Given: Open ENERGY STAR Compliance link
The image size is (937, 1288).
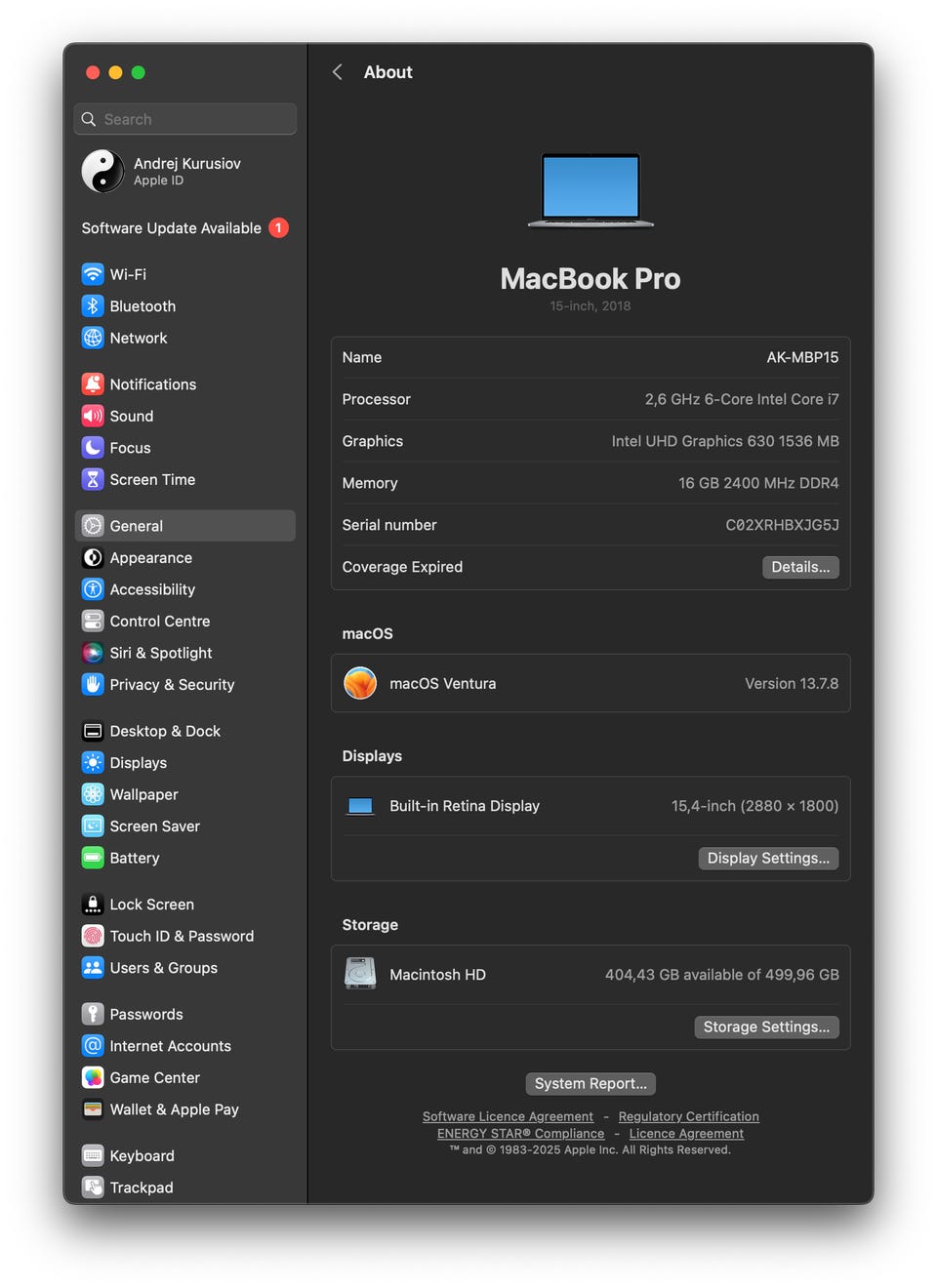Looking at the screenshot, I should pos(520,1133).
